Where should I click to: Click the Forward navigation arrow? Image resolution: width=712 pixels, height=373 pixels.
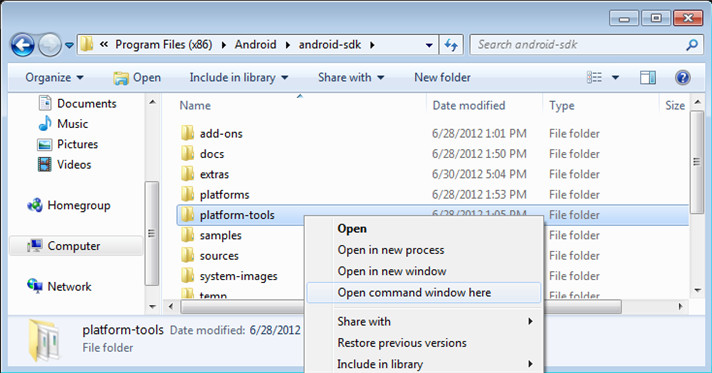(x=49, y=45)
